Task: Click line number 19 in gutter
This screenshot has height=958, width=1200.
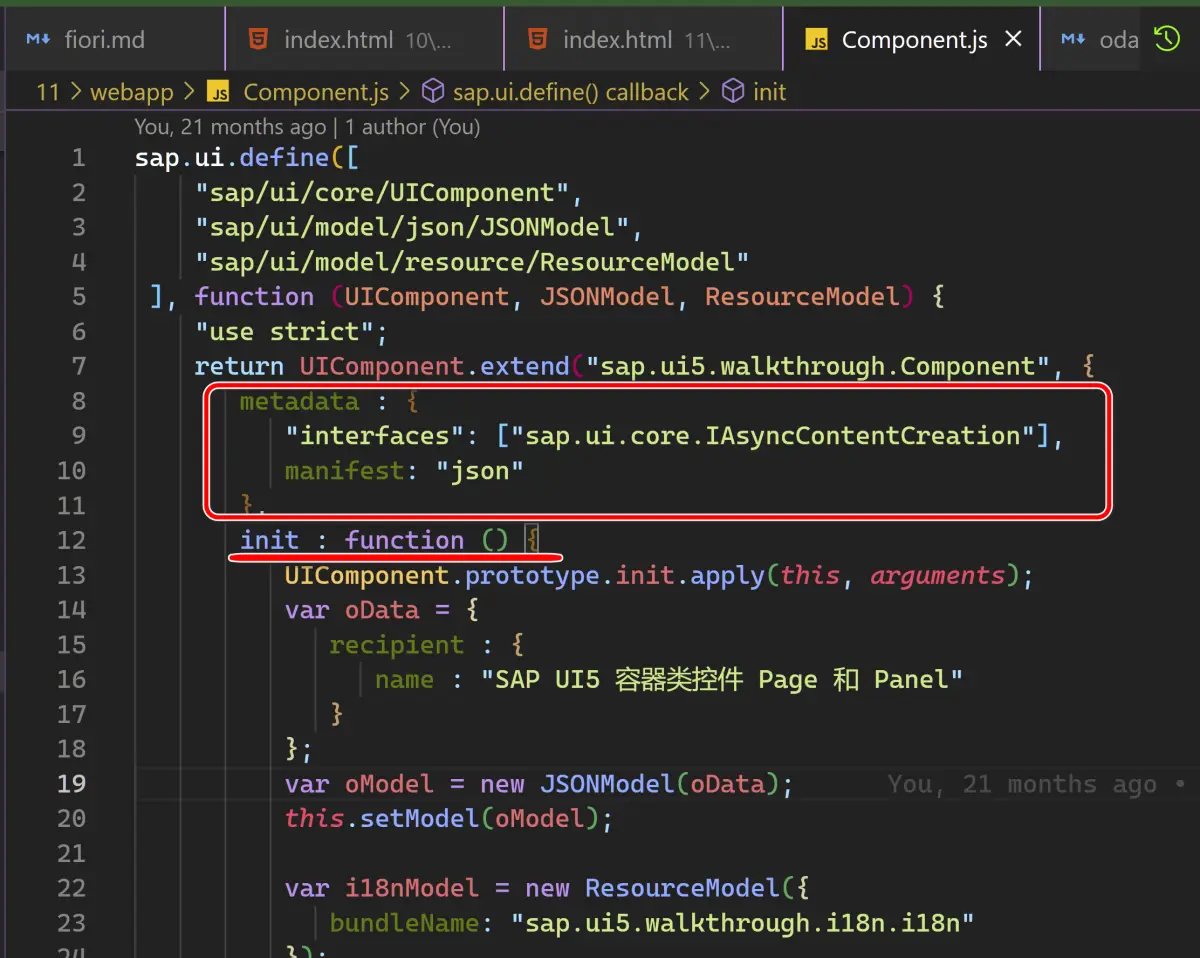Action: [x=71, y=783]
